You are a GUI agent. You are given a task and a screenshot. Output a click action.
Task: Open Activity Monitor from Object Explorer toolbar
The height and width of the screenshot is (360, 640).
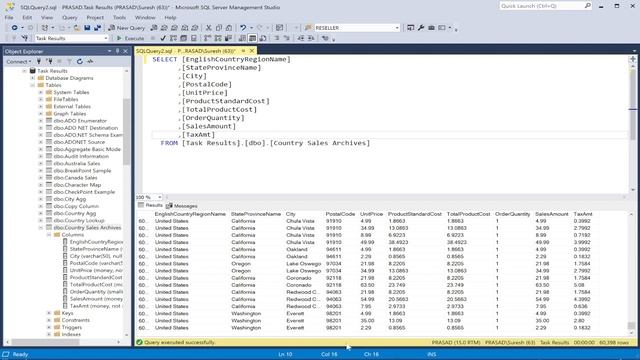90,61
